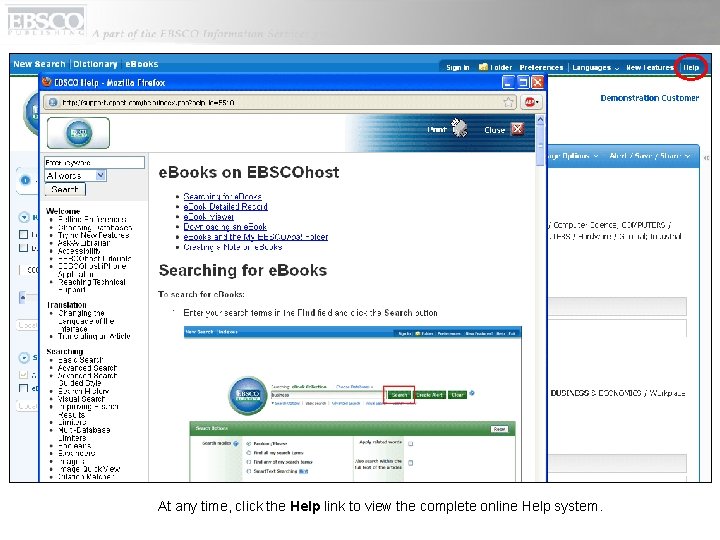Screen dimensions: 720x540
Task: Click the Sign In link
Action: tap(458, 68)
